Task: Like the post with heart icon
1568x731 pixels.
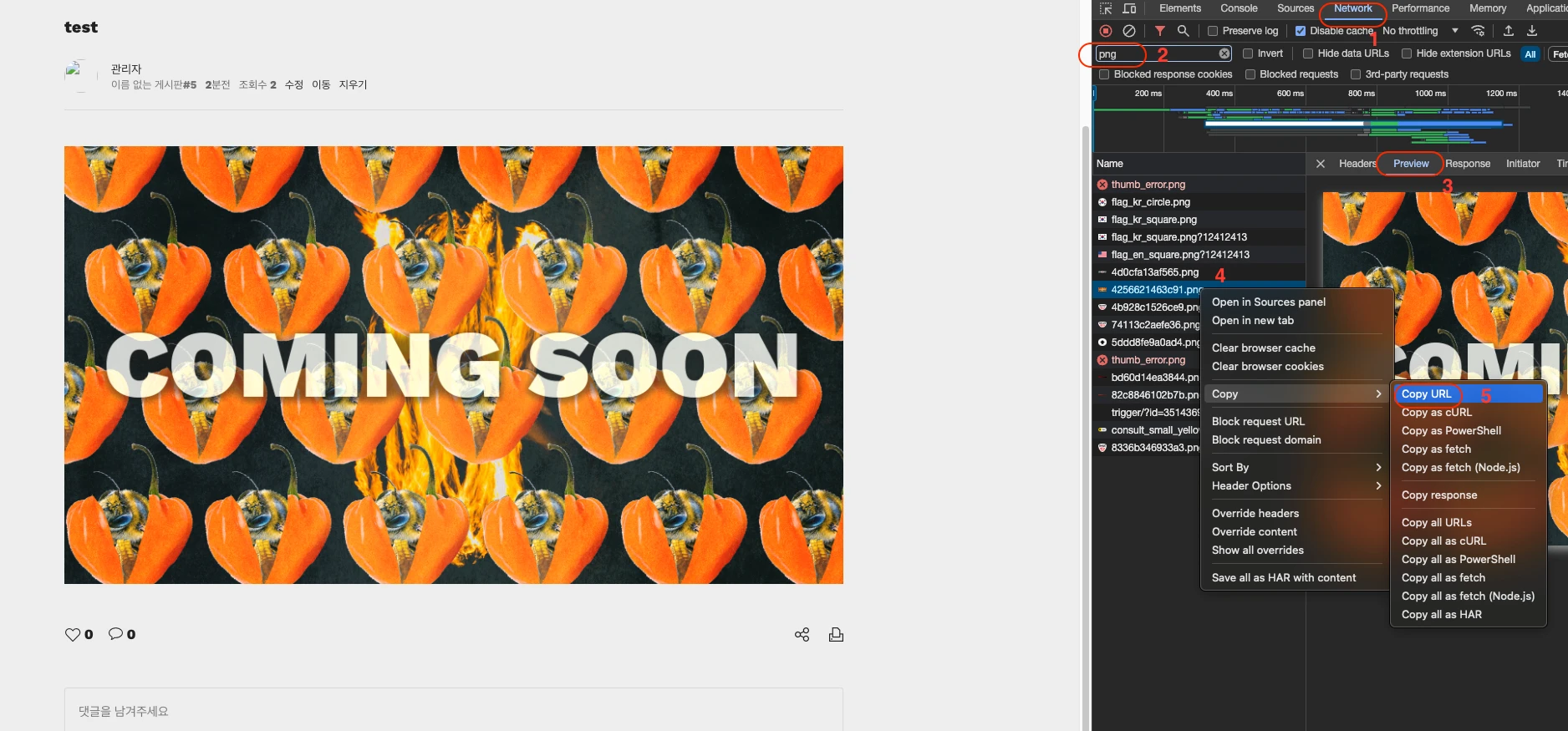Action: pos(73,635)
